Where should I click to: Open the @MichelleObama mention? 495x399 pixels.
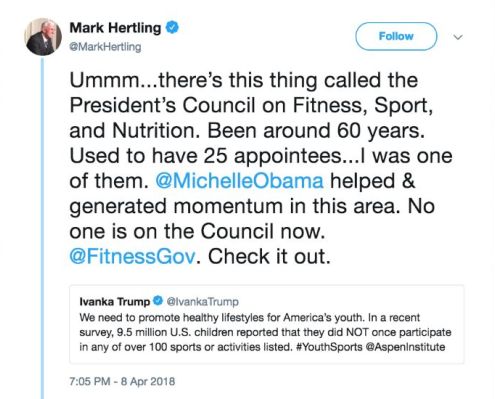239,181
